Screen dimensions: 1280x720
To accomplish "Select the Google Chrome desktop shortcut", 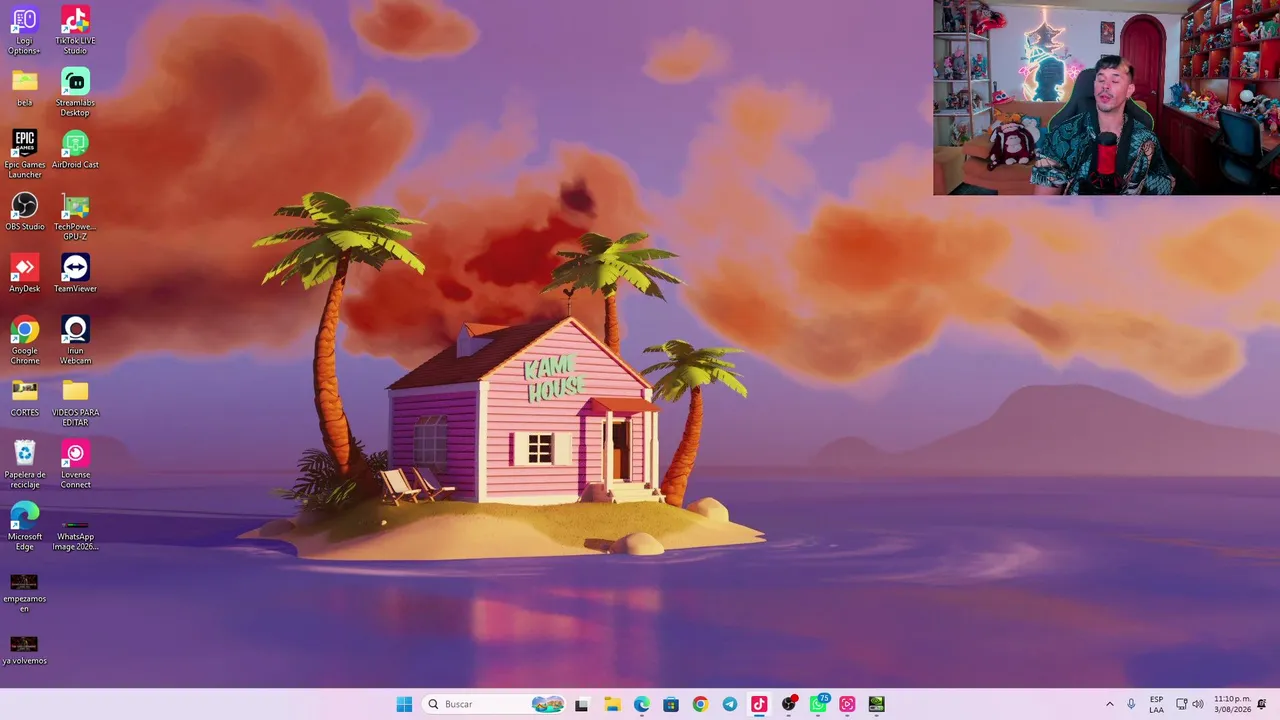I will click(24, 340).
